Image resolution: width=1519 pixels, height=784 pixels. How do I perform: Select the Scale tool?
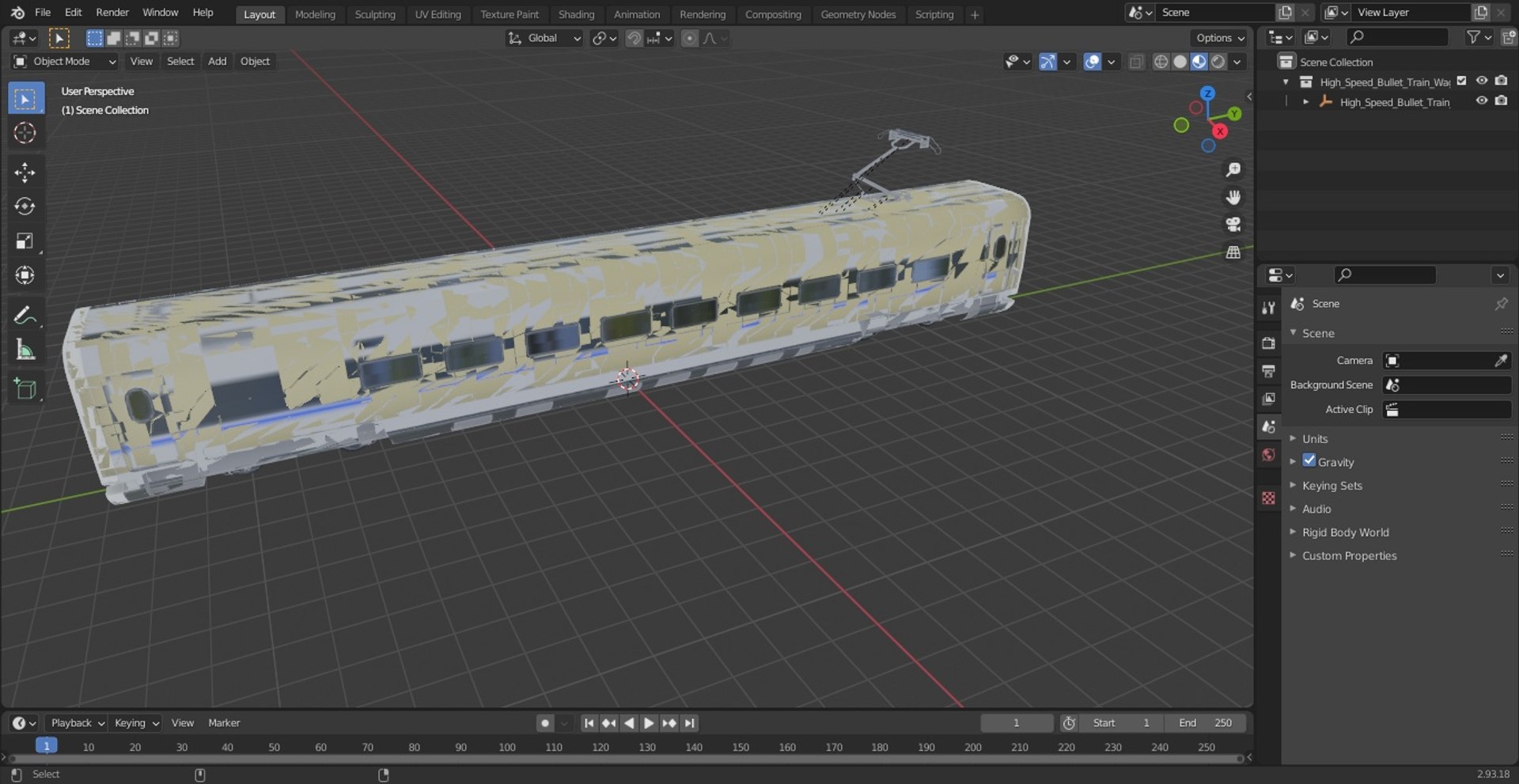(x=25, y=241)
